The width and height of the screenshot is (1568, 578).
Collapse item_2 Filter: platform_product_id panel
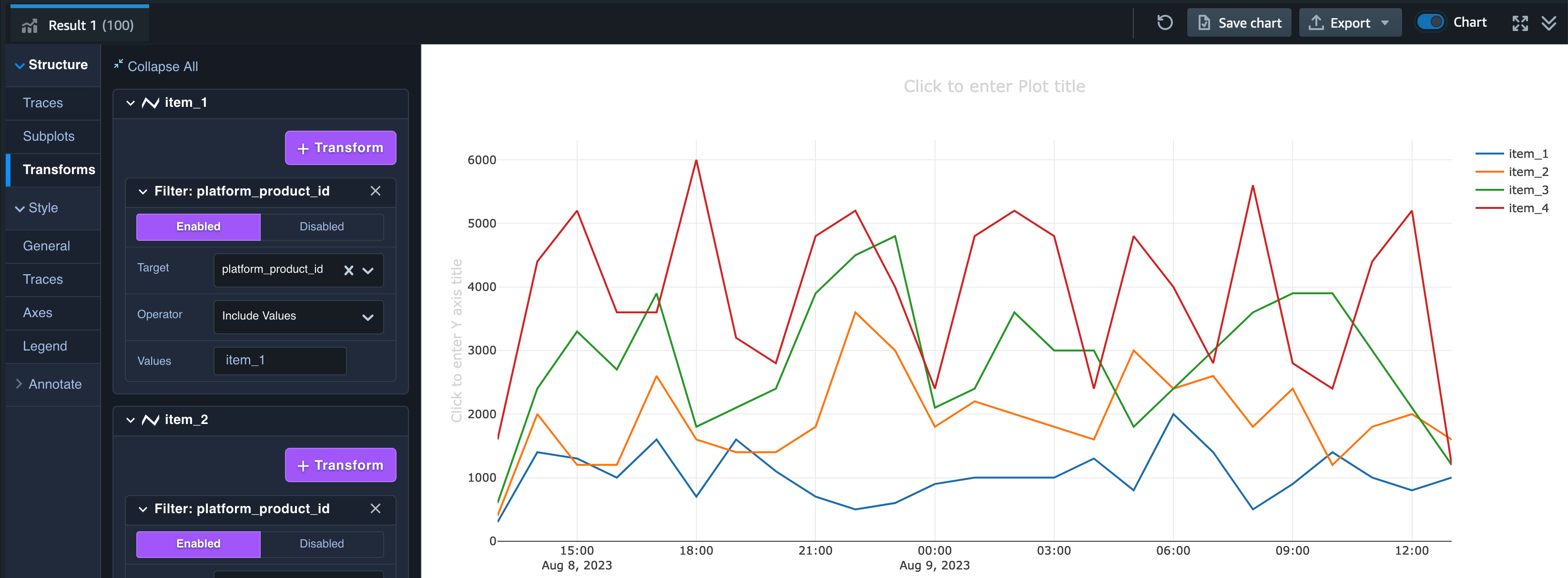click(143, 509)
